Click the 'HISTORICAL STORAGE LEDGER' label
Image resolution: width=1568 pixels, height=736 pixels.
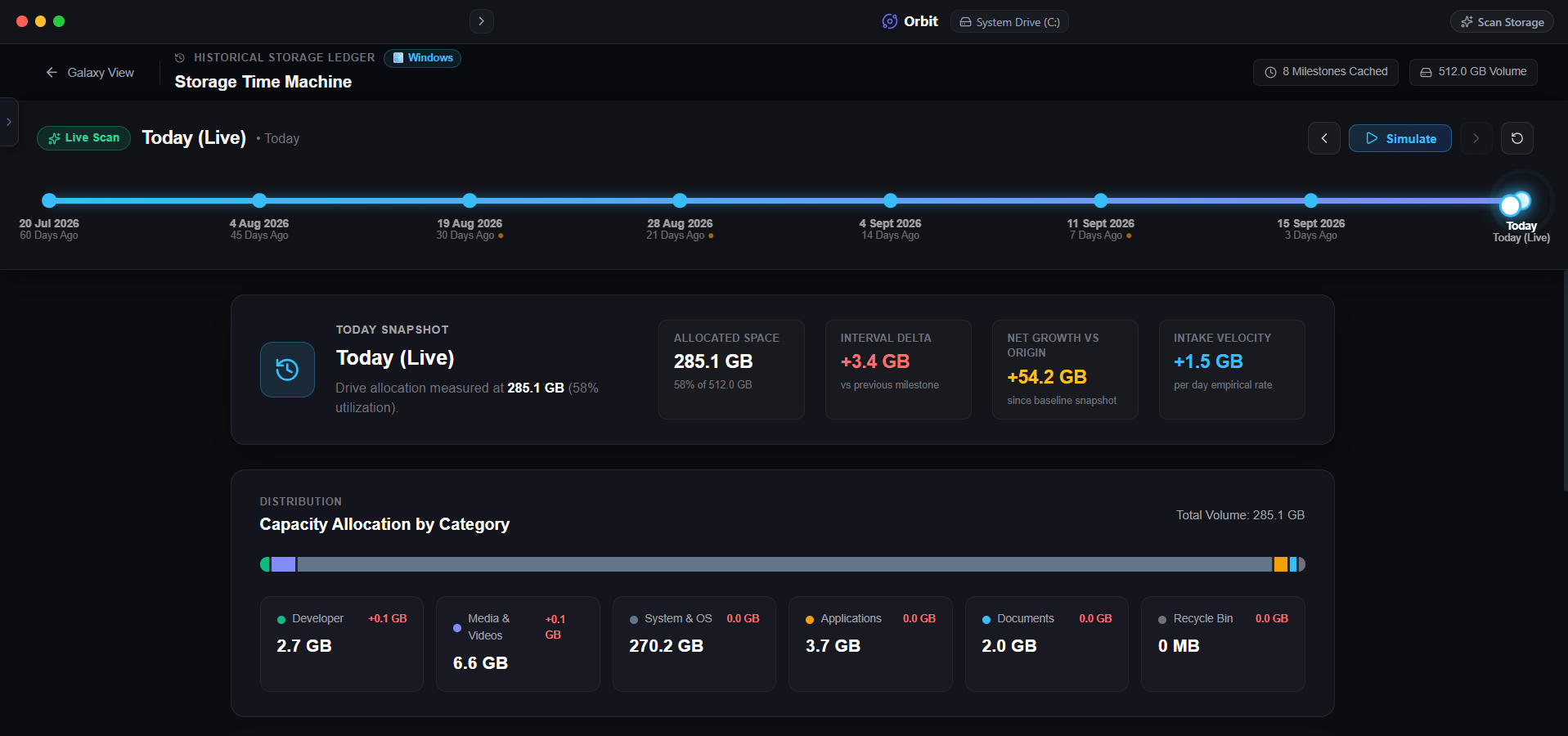pos(284,58)
